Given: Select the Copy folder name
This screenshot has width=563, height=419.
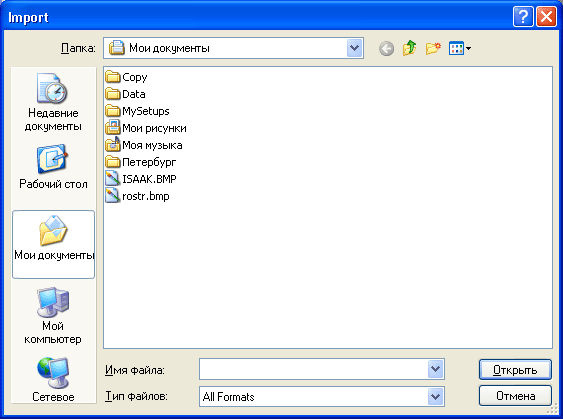Looking at the screenshot, I should pyautogui.click(x=135, y=77).
